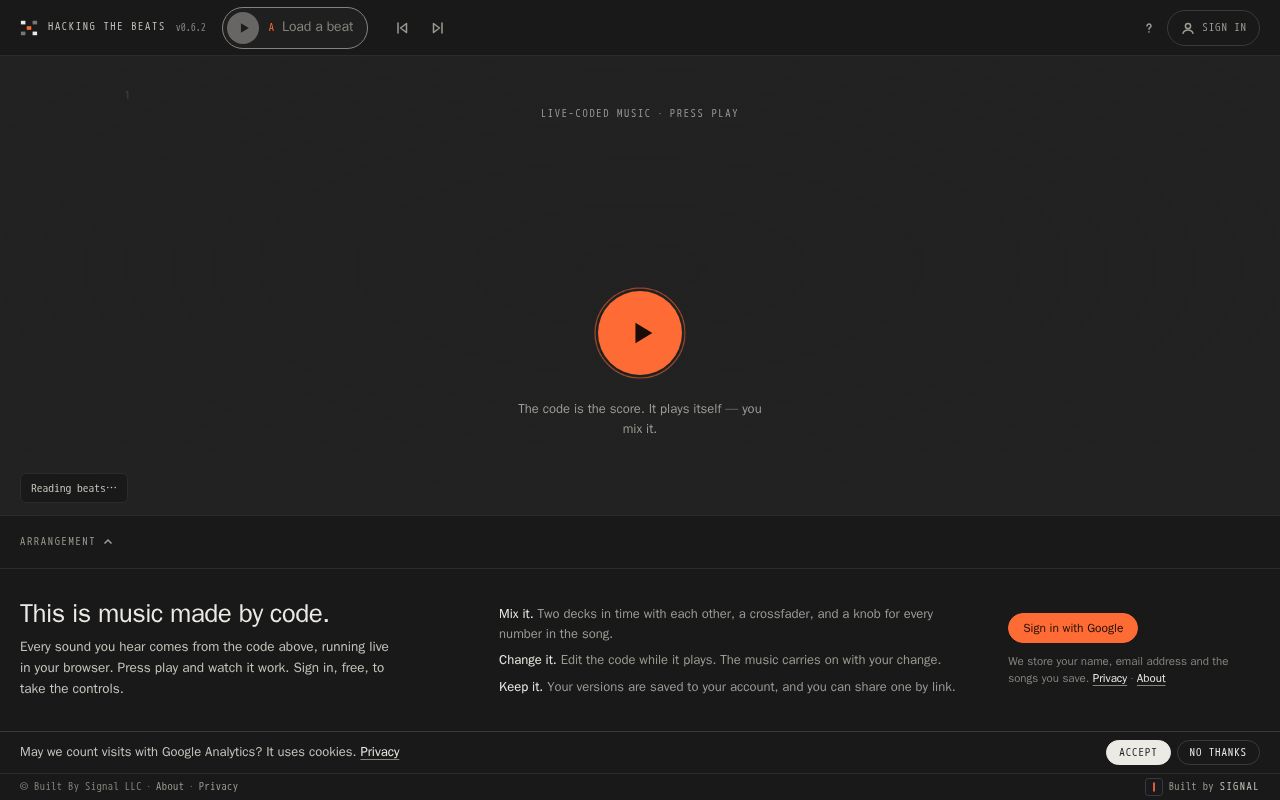
Task: Open the Privacy link under Sign in with Google
Action: coord(1109,678)
